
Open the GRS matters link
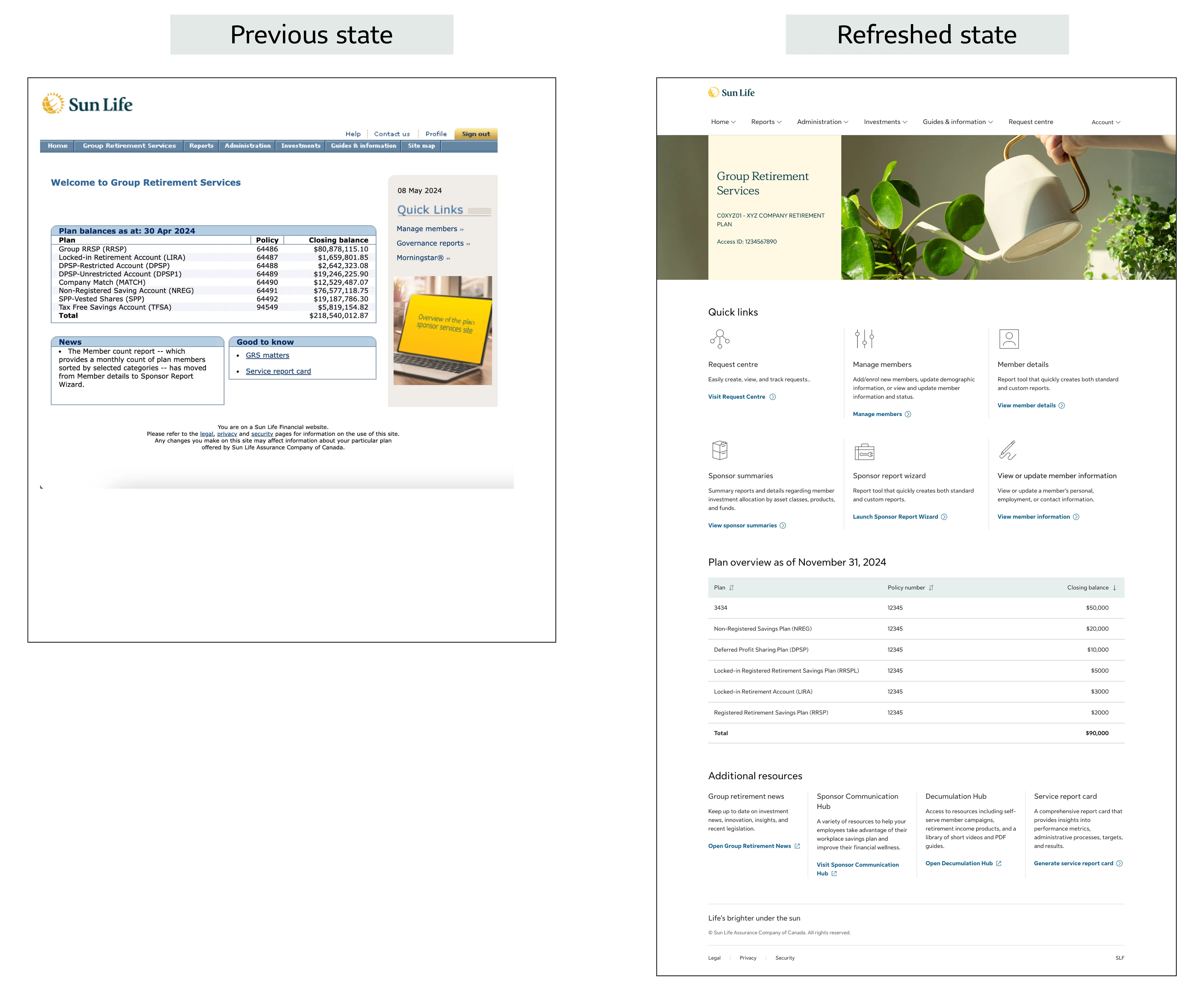[267, 355]
